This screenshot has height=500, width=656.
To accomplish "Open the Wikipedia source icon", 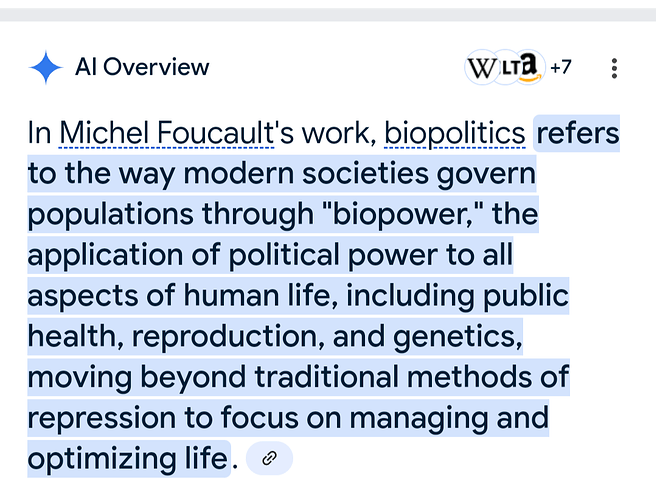I will 481,67.
